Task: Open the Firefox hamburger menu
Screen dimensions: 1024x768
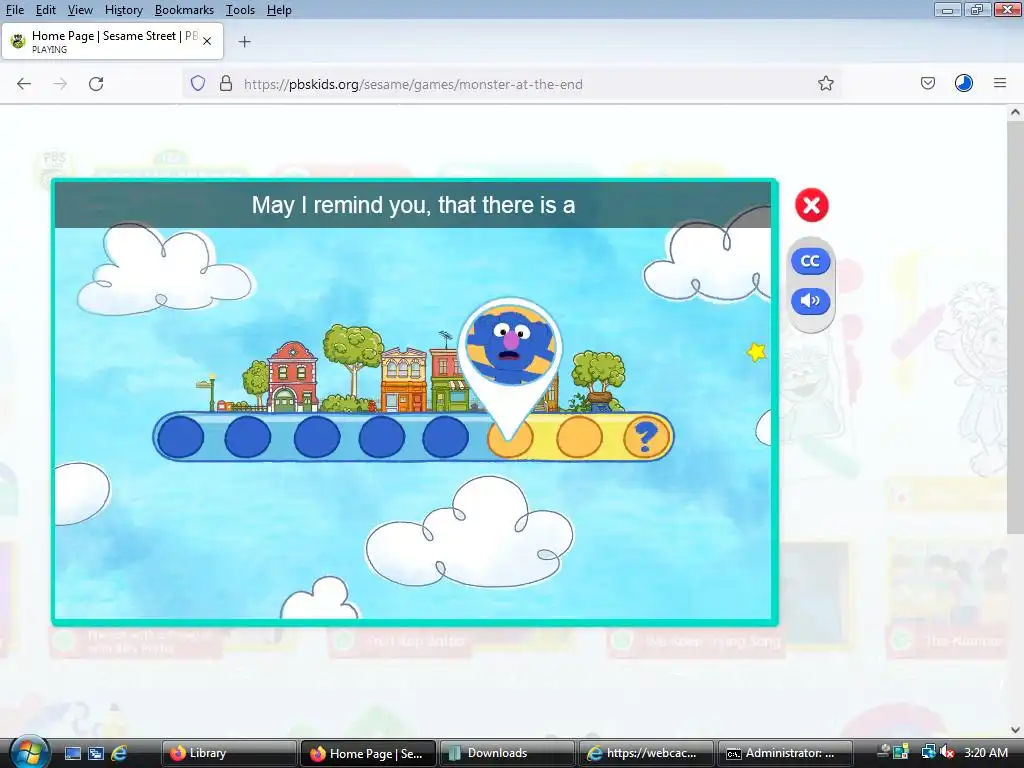Action: click(x=1000, y=83)
